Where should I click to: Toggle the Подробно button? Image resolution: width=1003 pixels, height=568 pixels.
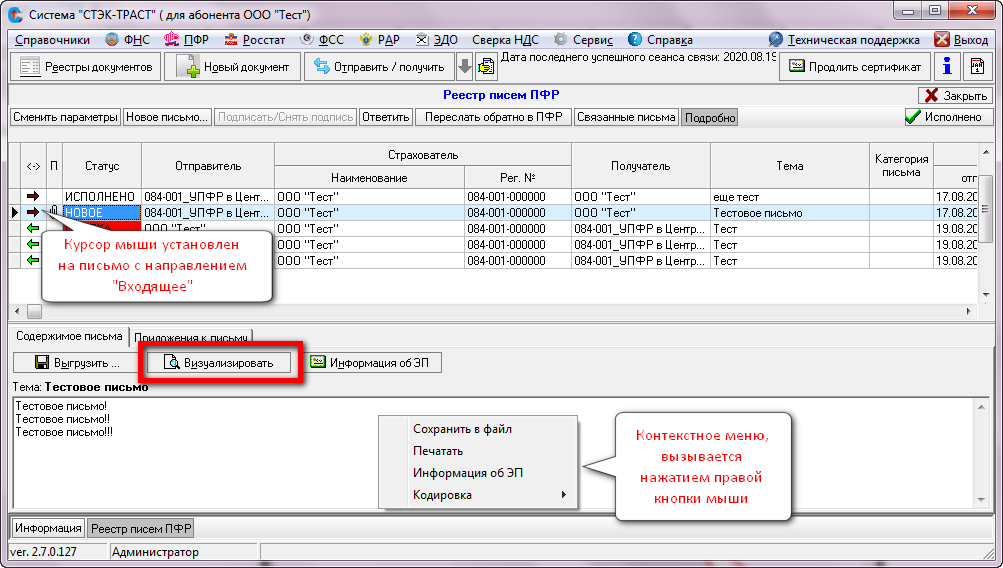(x=709, y=118)
